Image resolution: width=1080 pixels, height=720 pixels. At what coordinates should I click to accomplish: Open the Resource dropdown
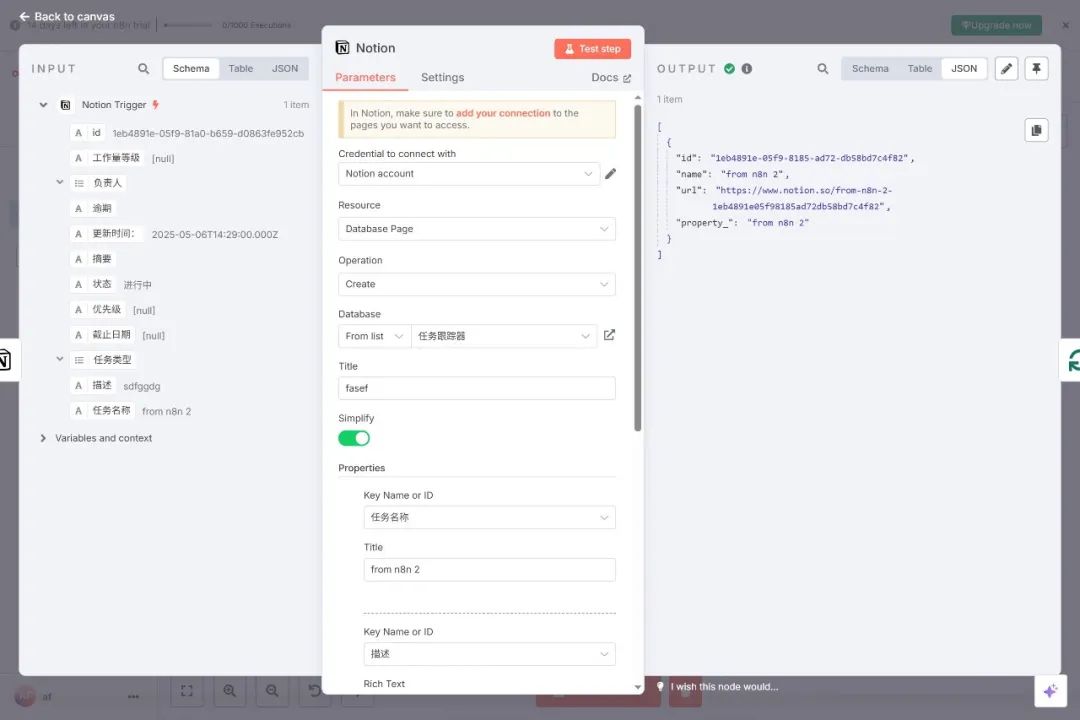(x=477, y=229)
